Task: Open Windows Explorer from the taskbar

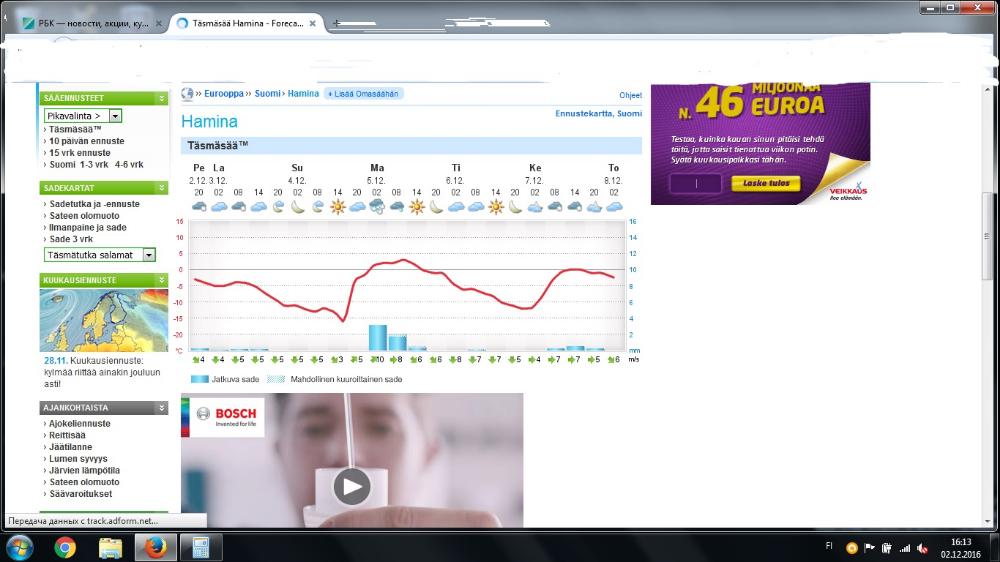Action: pyautogui.click(x=110, y=547)
